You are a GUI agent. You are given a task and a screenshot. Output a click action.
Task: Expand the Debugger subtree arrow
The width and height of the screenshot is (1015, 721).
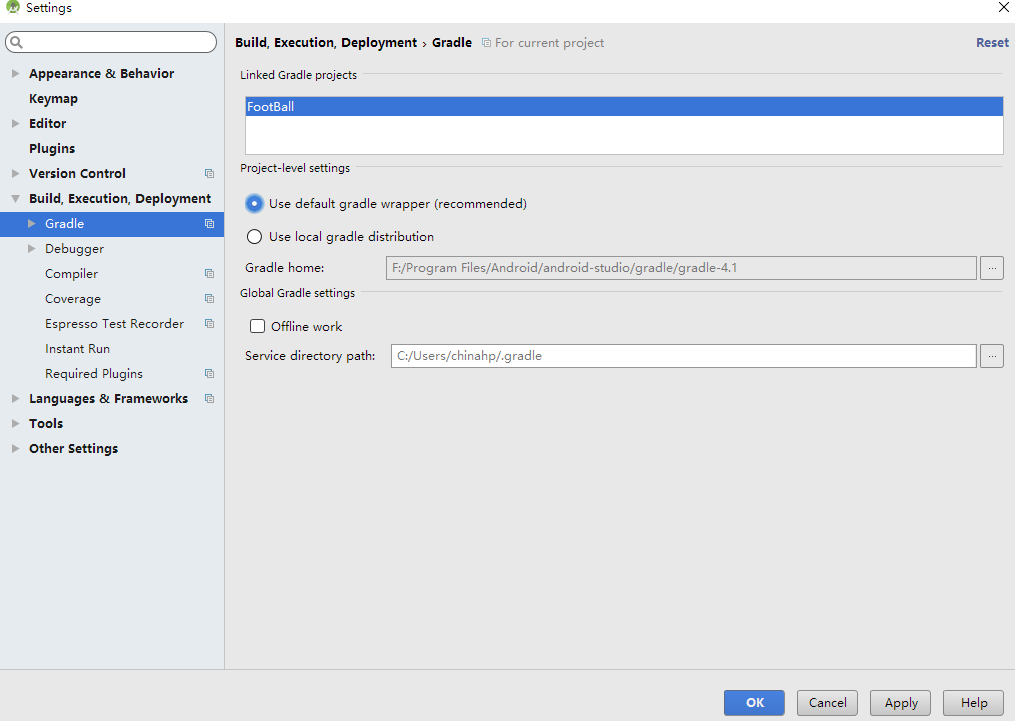point(32,249)
